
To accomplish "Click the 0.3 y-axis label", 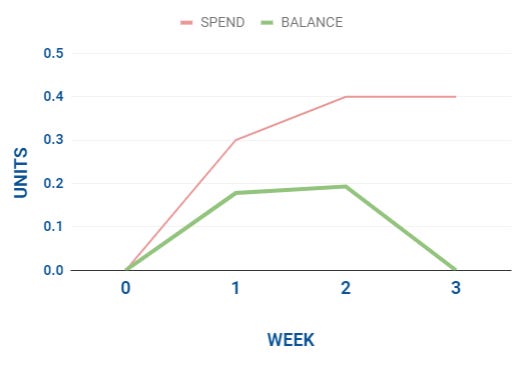I will pos(53,140).
